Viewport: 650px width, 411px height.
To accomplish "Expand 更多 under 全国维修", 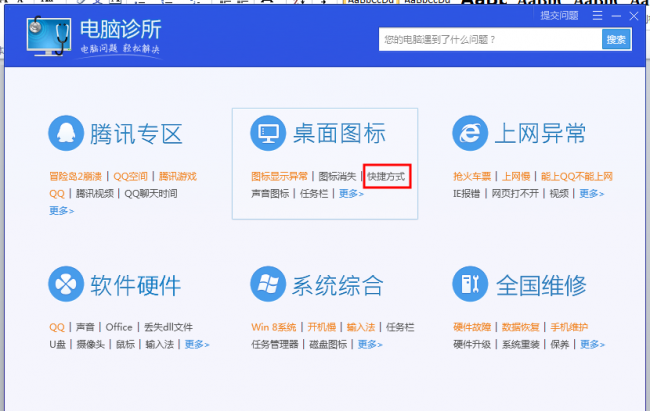I will 592,344.
